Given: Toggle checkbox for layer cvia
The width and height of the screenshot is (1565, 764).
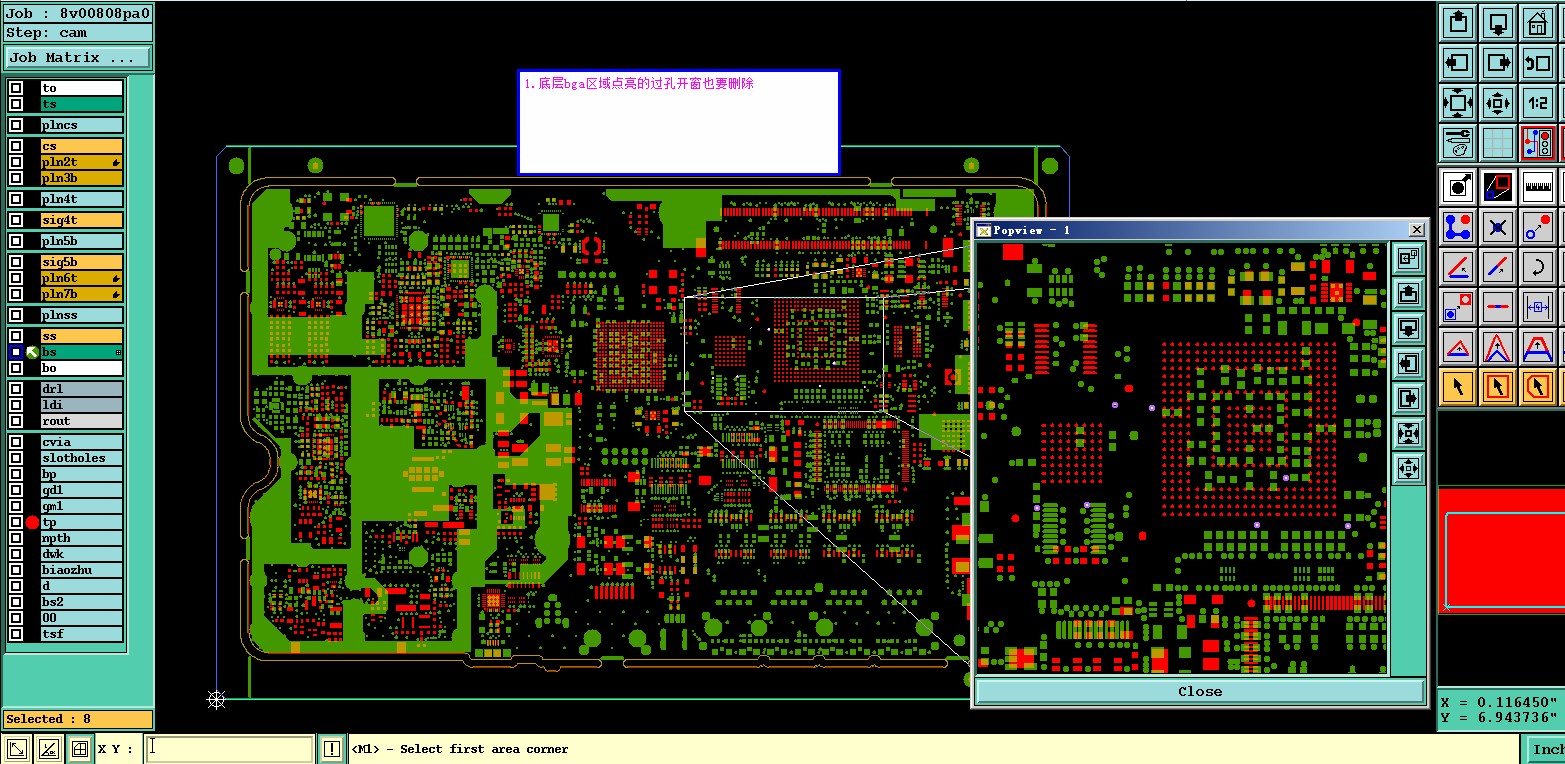Looking at the screenshot, I should coord(16,442).
